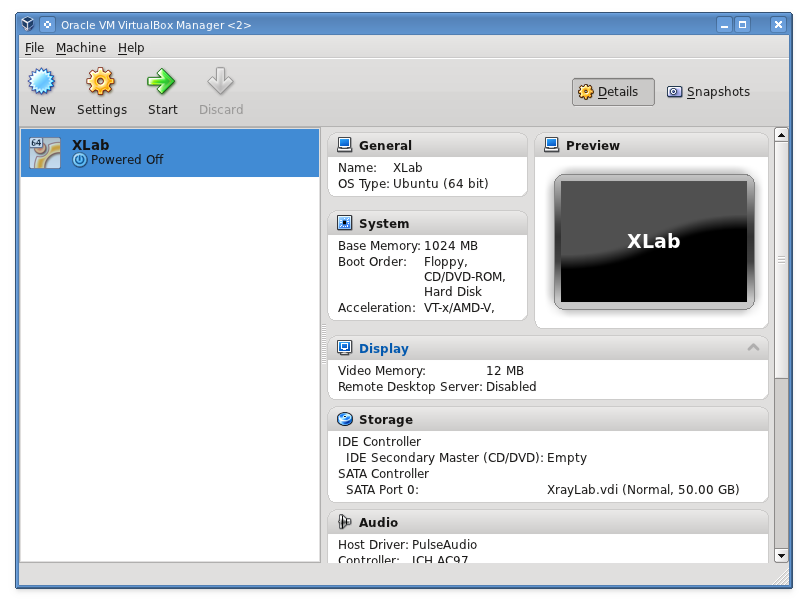Open the File menu
Viewport: 808px width, 607px height.
click(x=35, y=47)
